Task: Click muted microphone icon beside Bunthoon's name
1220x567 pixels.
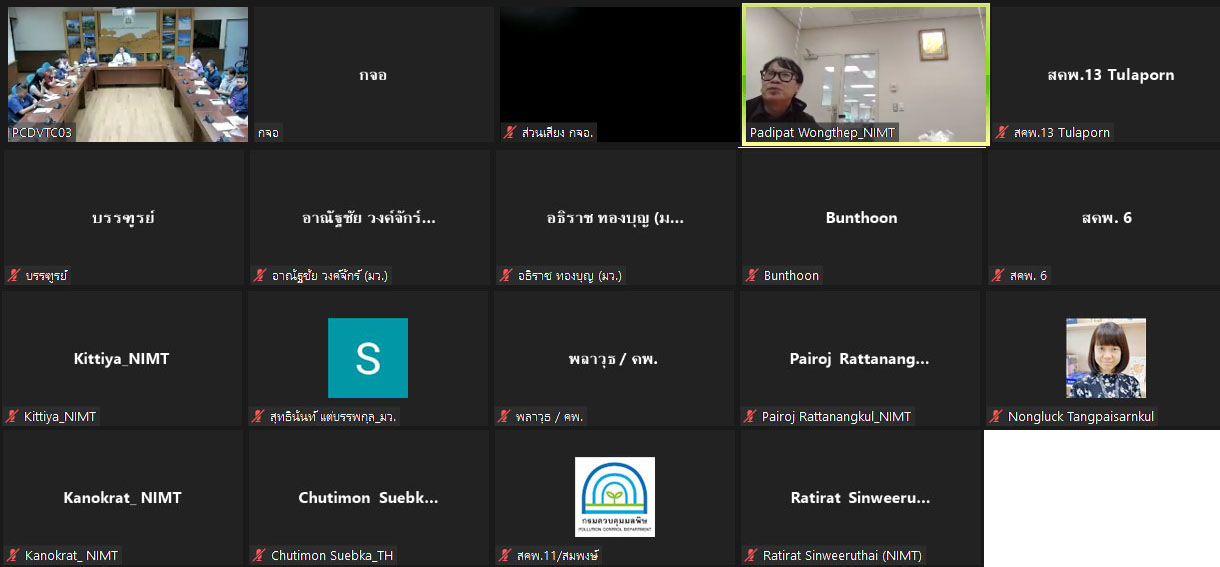Action: 752,276
